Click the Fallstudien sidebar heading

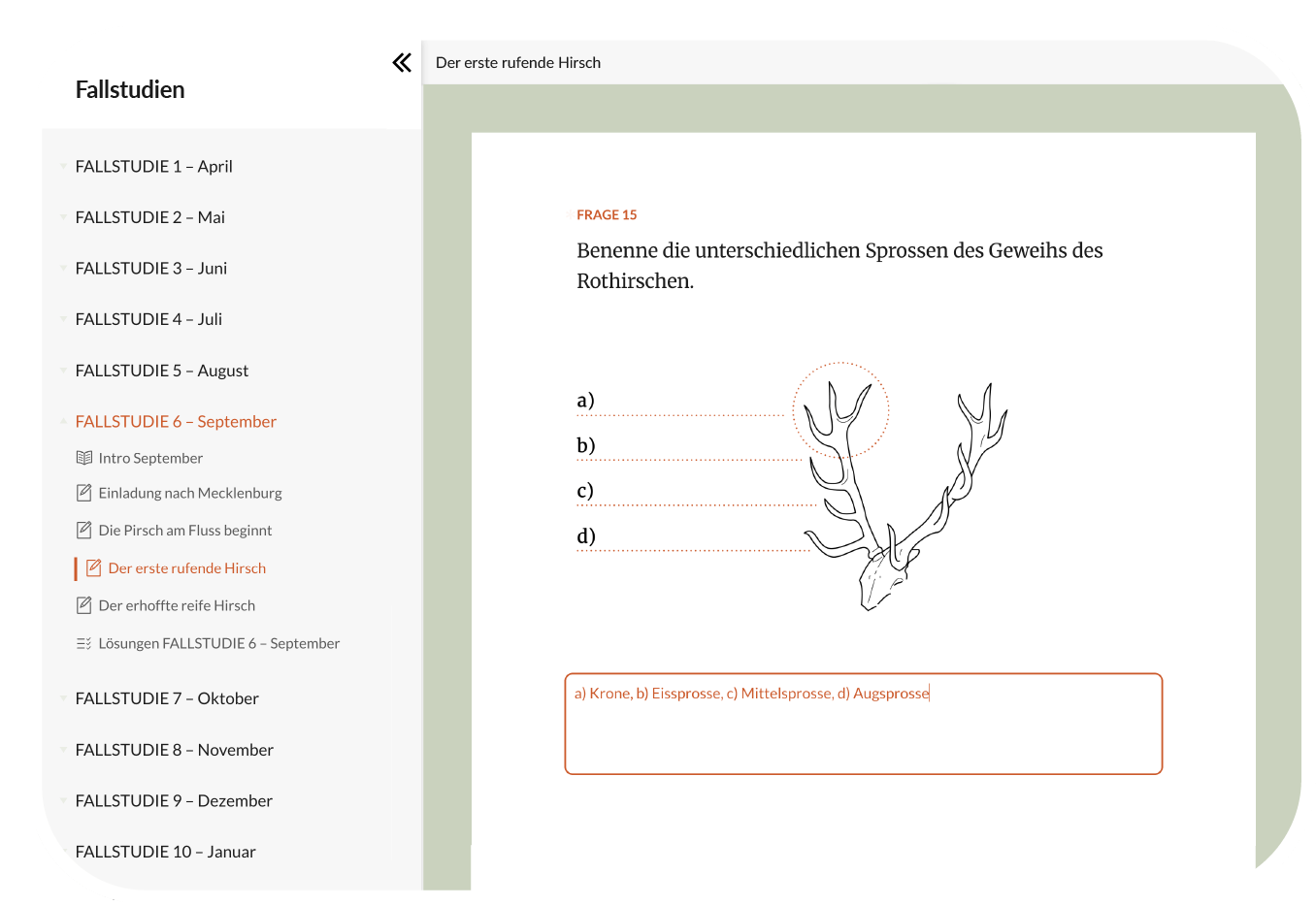[130, 89]
